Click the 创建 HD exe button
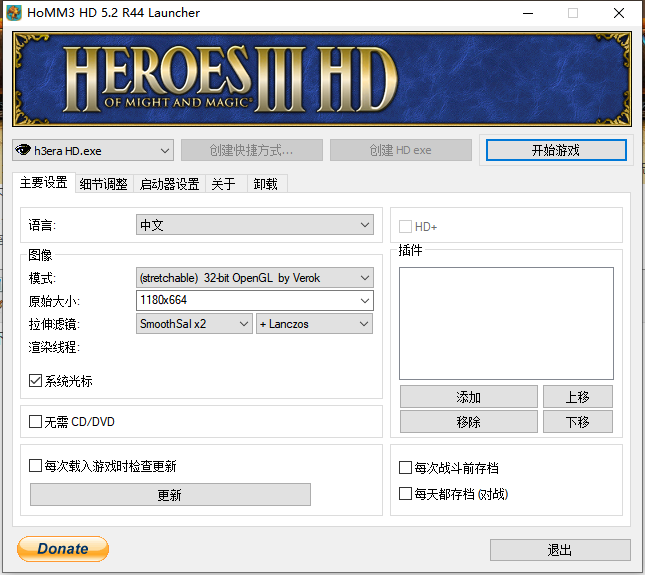This screenshot has width=645, height=575. click(x=401, y=150)
